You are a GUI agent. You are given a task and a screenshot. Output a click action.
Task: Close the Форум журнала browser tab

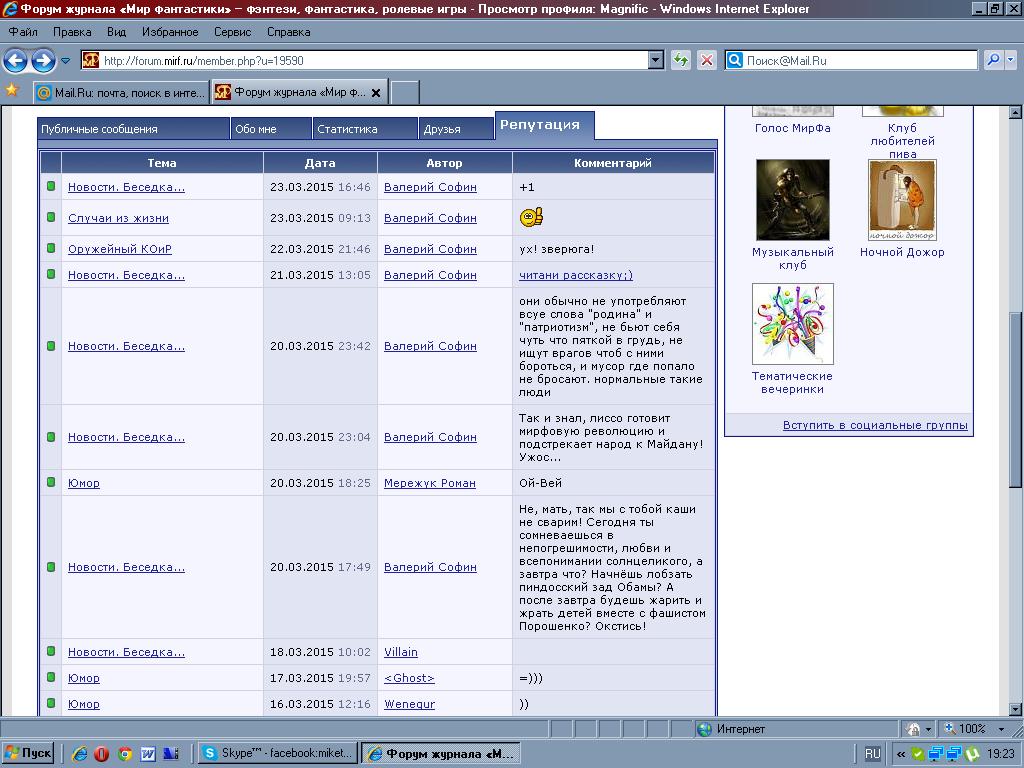click(x=376, y=93)
